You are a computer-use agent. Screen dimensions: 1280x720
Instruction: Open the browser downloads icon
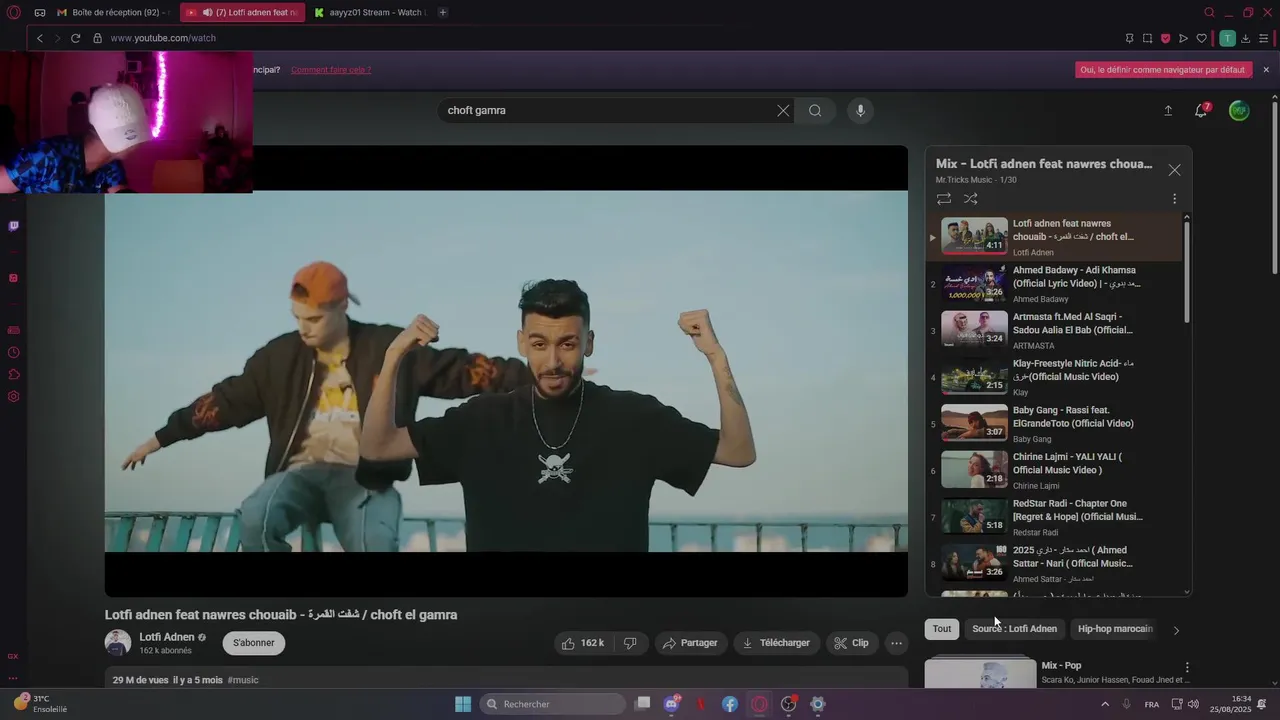click(x=1246, y=38)
